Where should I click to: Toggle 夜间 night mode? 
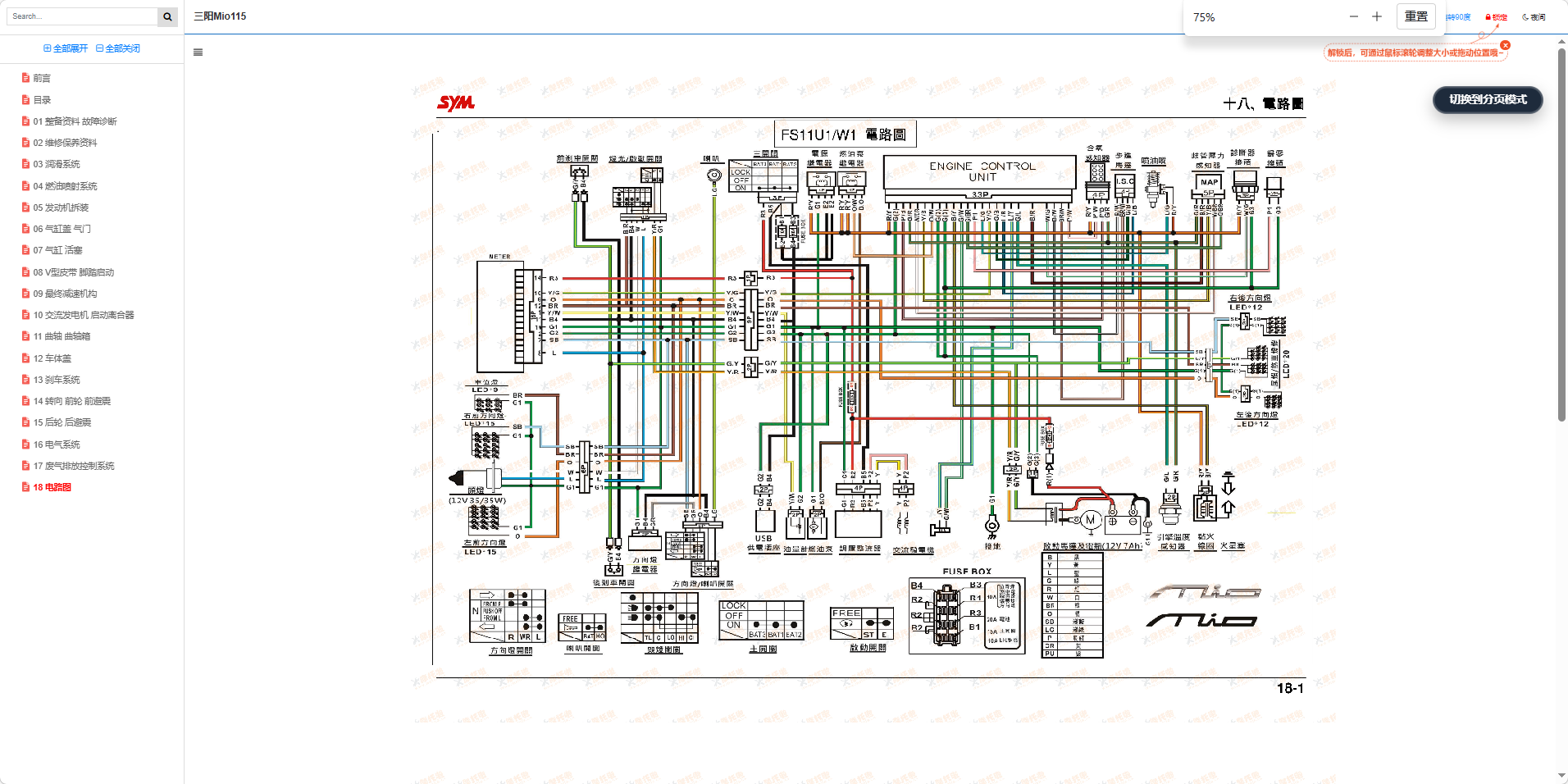tap(1534, 17)
